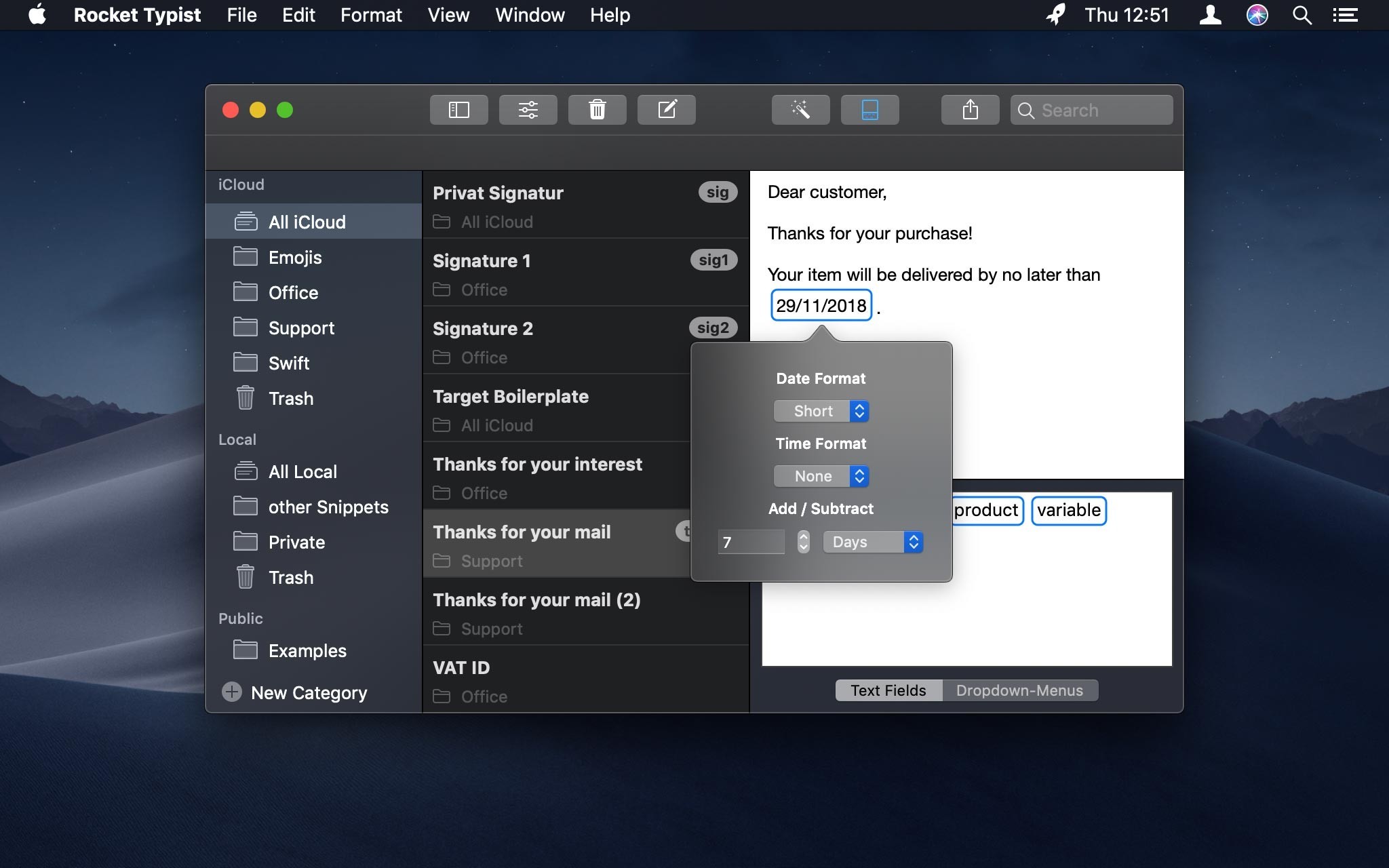Click the magic wand/auto-complete icon
The width and height of the screenshot is (1389, 868).
coord(800,109)
